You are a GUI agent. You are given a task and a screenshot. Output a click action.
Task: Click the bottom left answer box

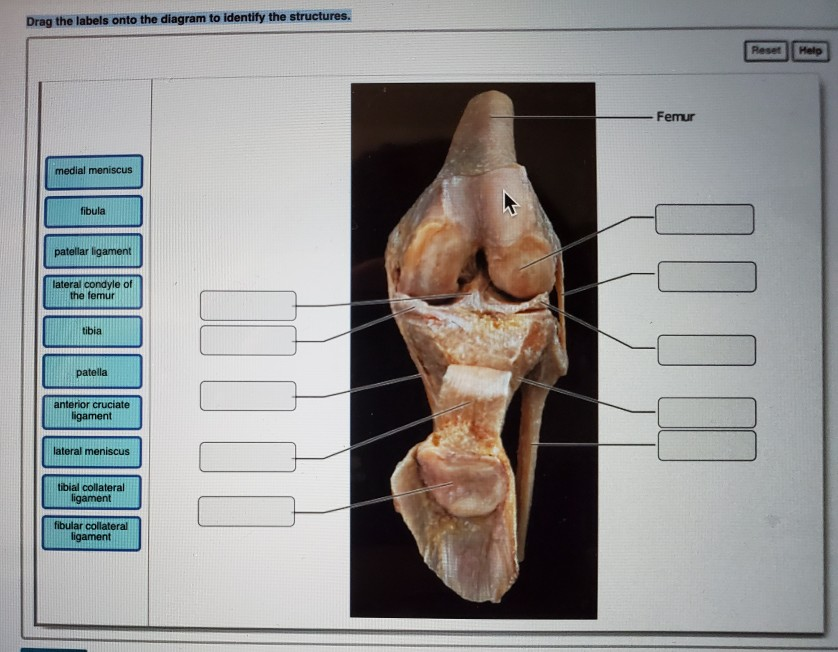click(247, 510)
